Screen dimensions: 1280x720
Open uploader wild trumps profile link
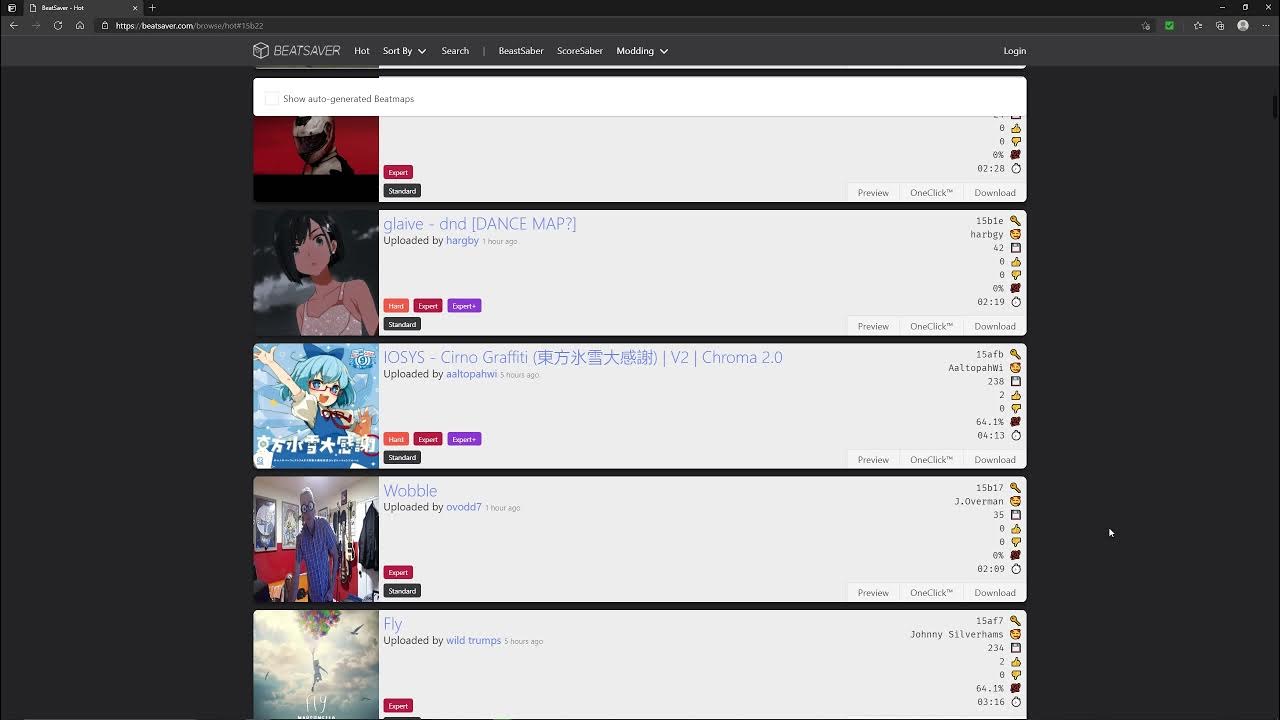473,641
